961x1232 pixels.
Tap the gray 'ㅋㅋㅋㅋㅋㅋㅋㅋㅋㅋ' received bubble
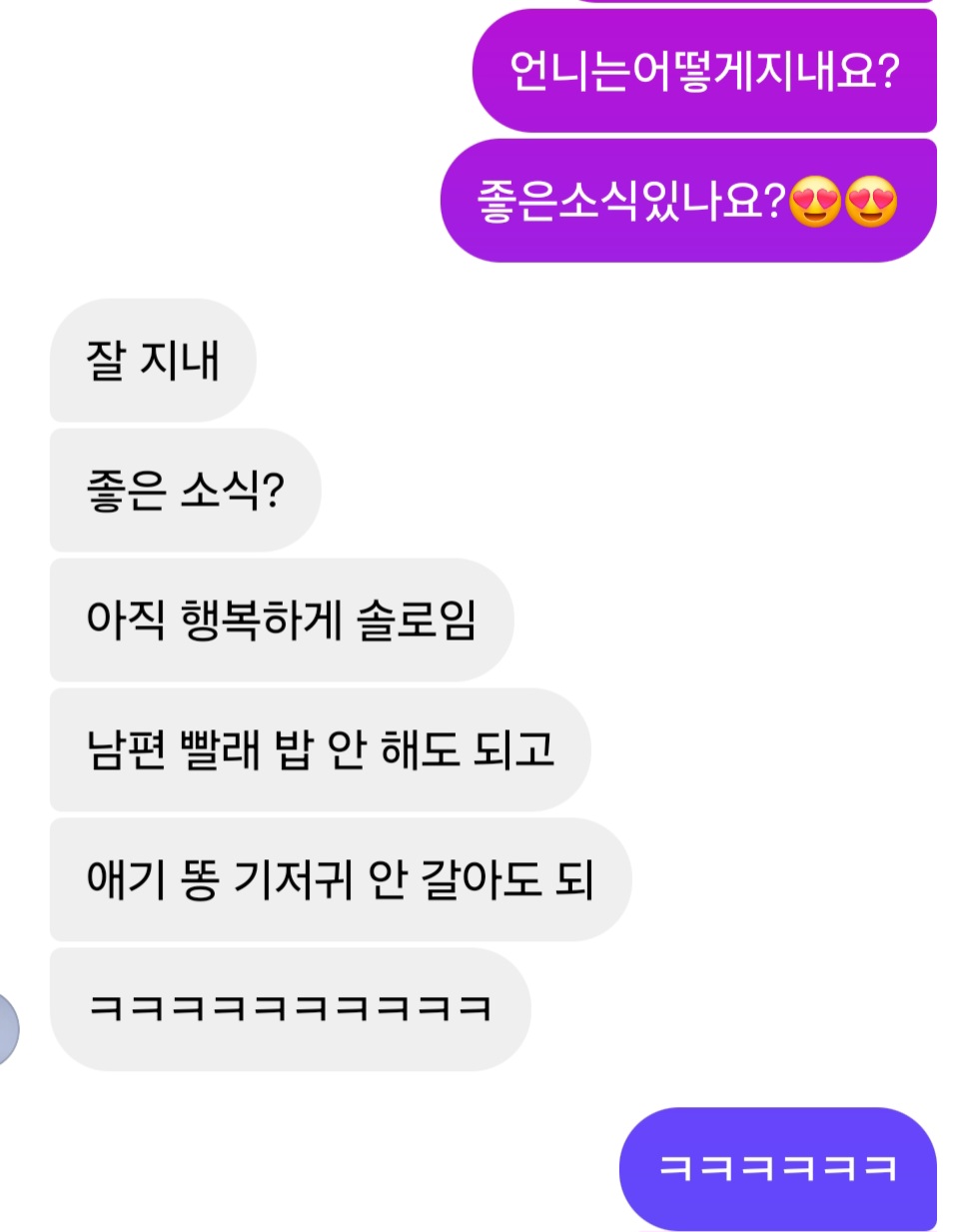click(290, 1009)
